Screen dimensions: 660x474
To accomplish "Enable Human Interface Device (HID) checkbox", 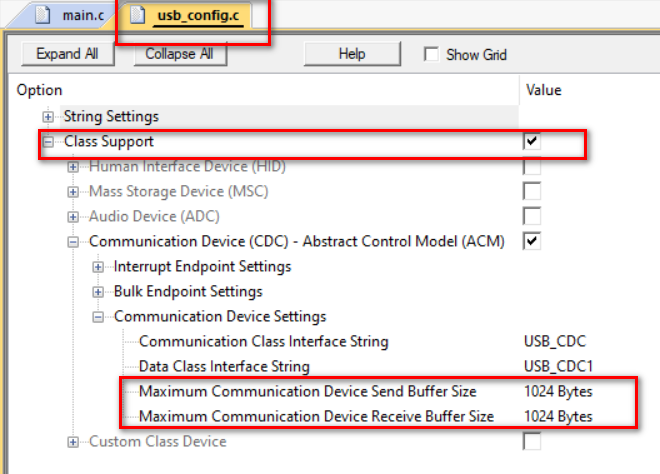I will point(532,166).
